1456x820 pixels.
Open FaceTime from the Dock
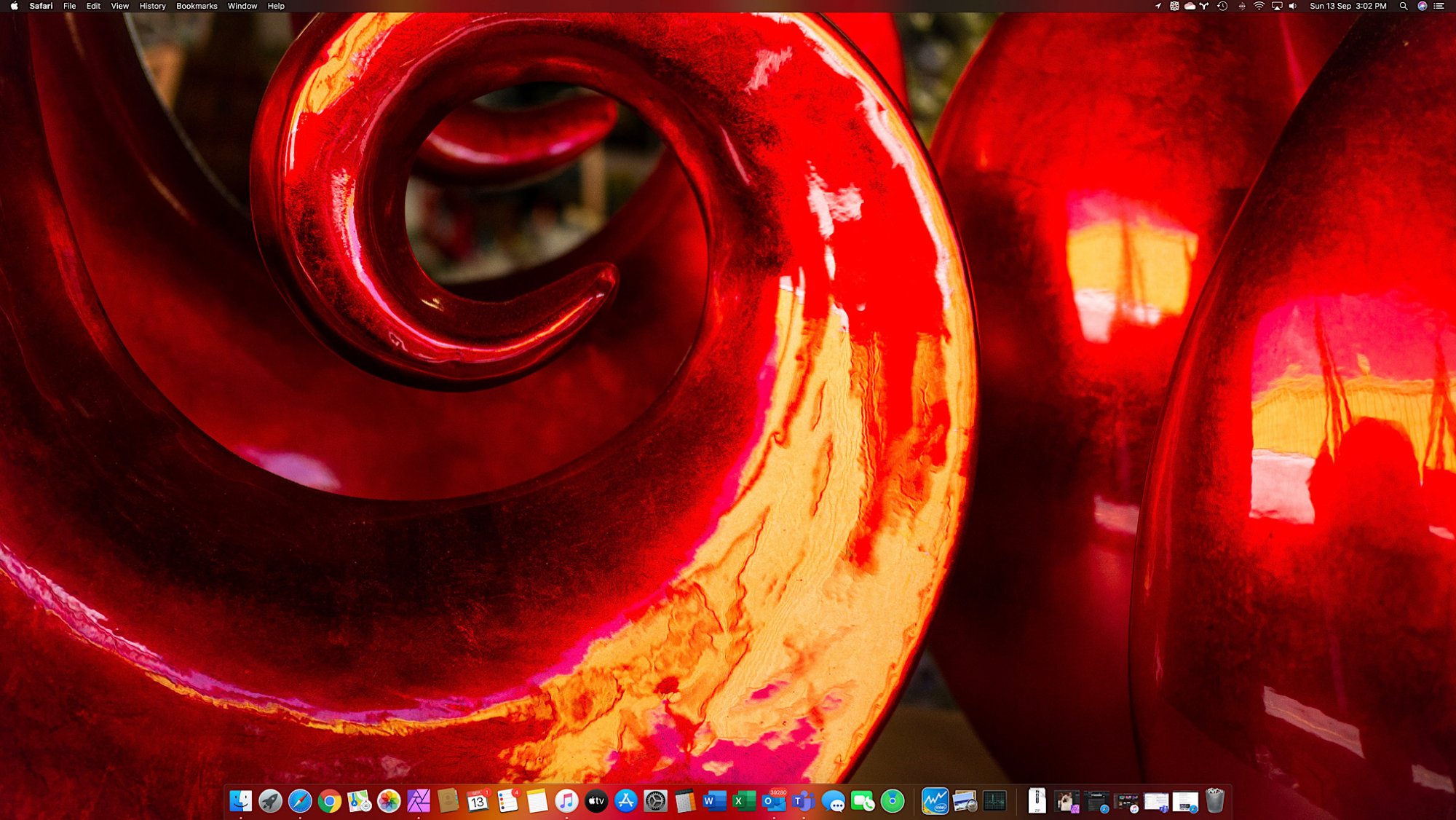pos(863,801)
